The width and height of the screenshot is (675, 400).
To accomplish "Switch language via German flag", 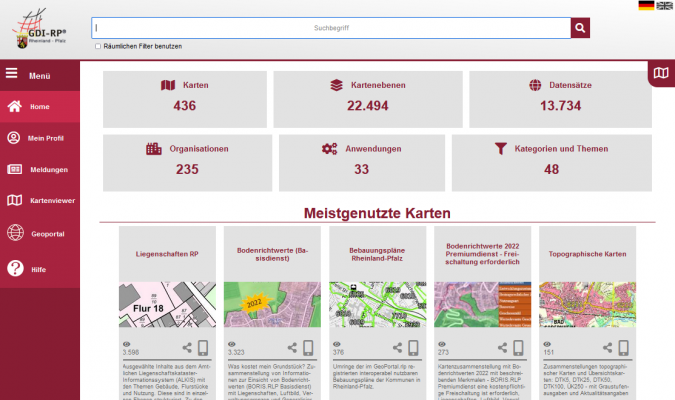I will tap(646, 5).
